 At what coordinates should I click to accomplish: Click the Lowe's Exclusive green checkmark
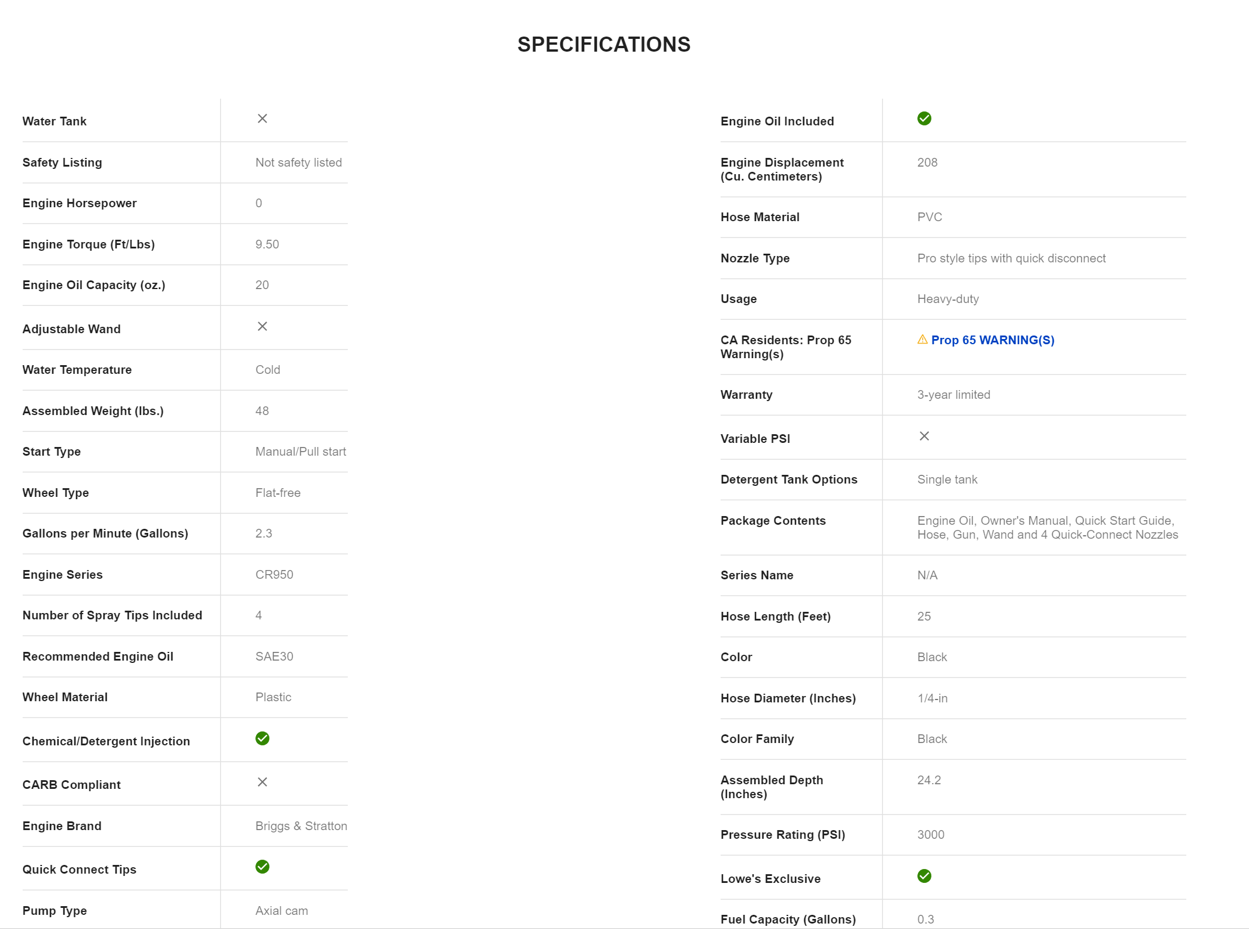pyautogui.click(x=924, y=877)
